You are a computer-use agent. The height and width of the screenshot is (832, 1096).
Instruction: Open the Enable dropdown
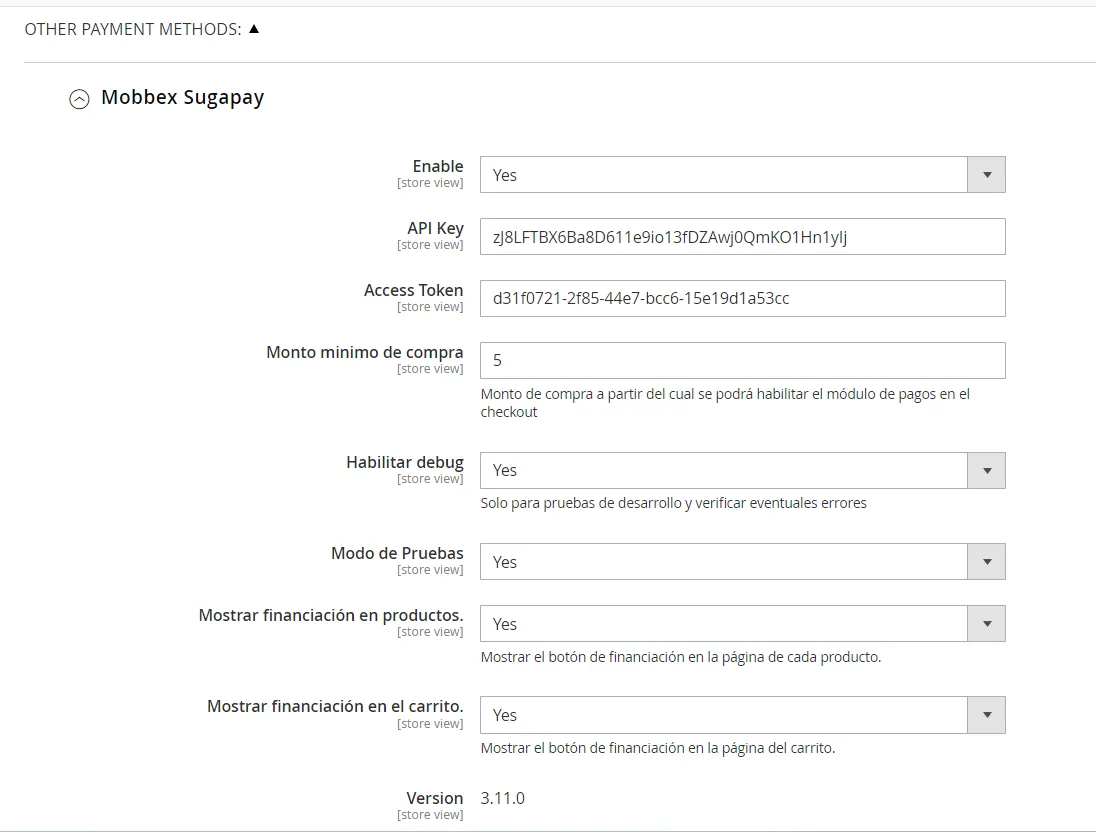(x=742, y=175)
